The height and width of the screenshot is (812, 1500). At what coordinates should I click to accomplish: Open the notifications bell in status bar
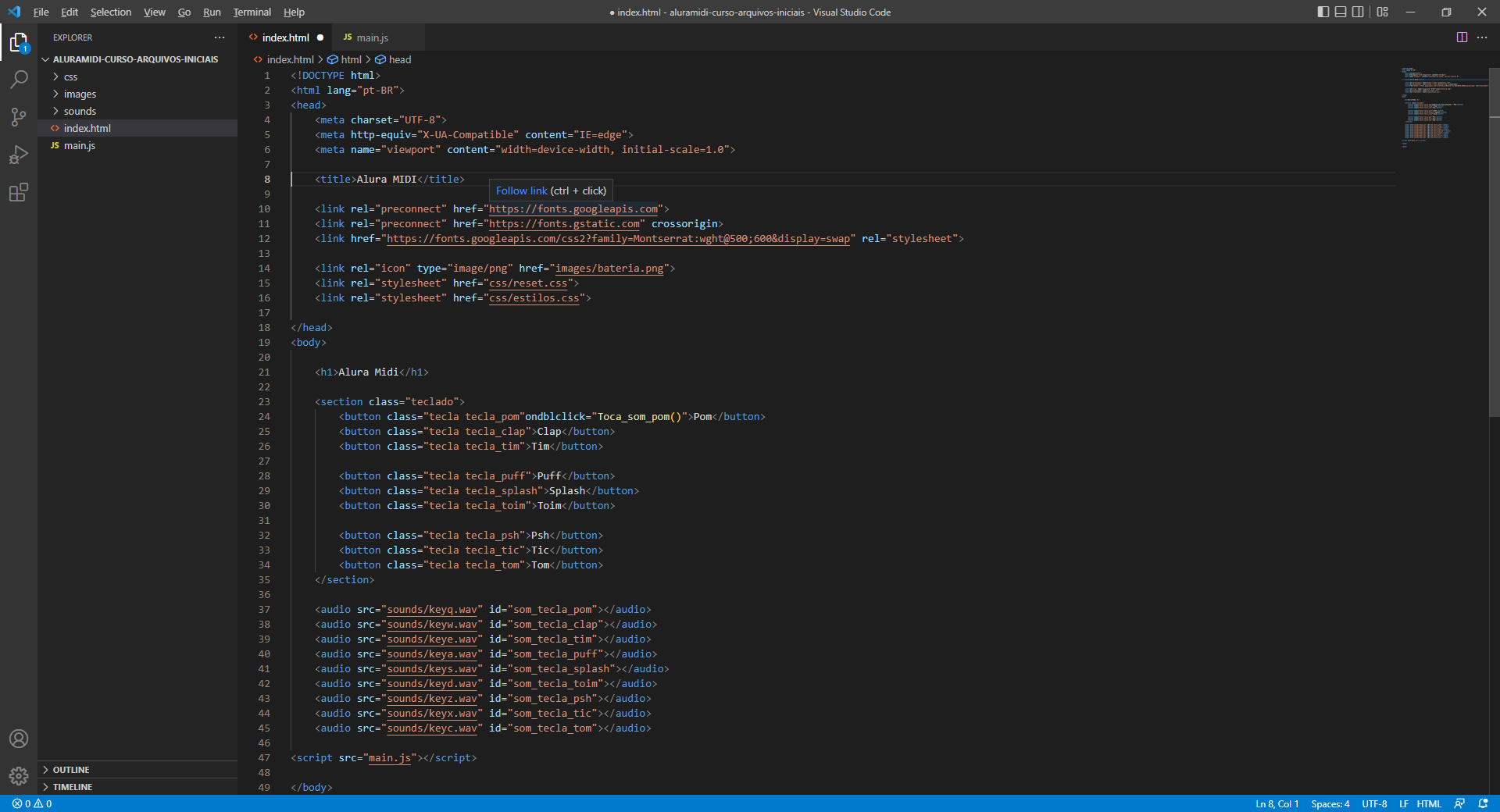tap(1483, 803)
